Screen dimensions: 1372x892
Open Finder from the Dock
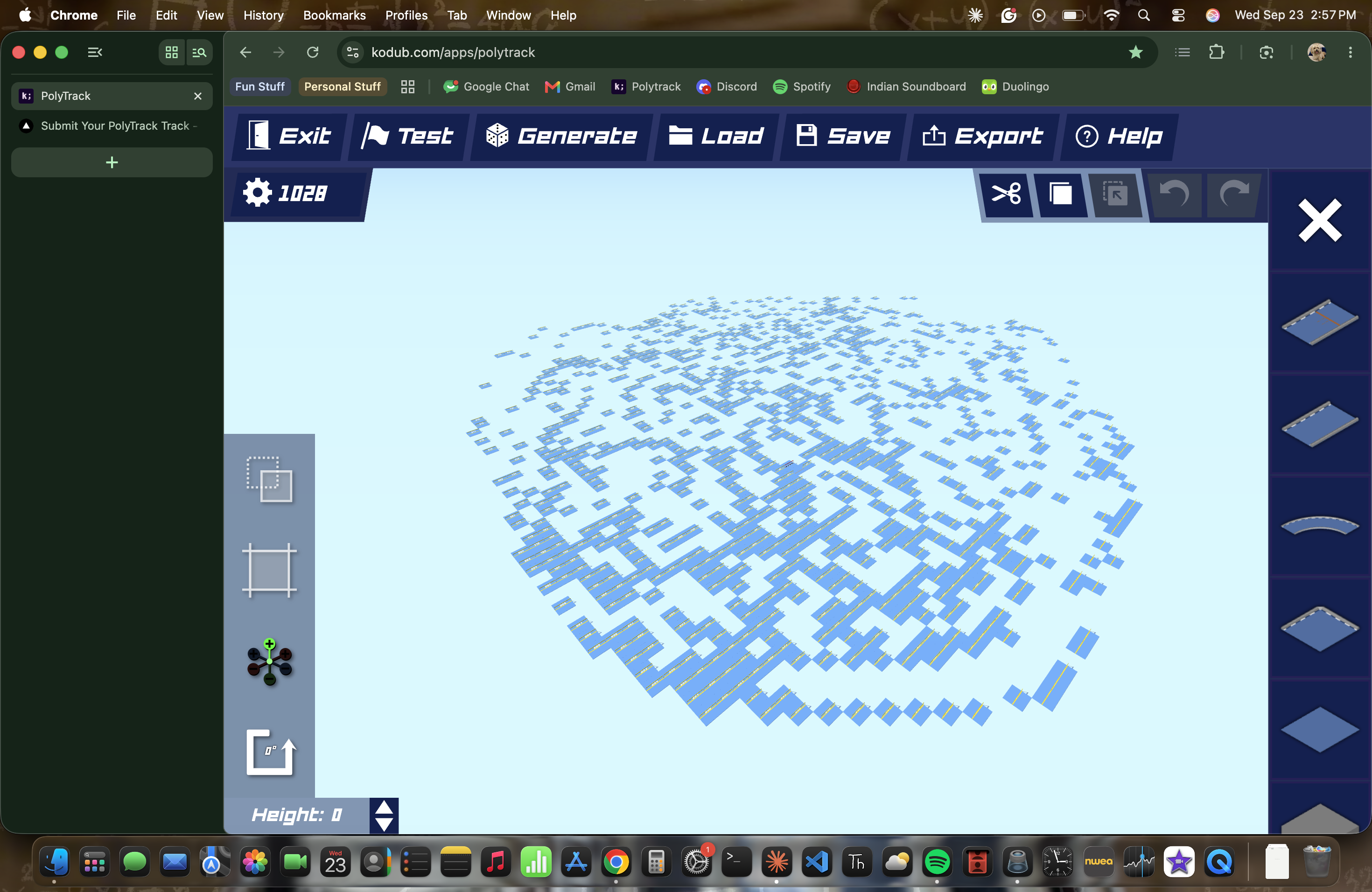56,862
